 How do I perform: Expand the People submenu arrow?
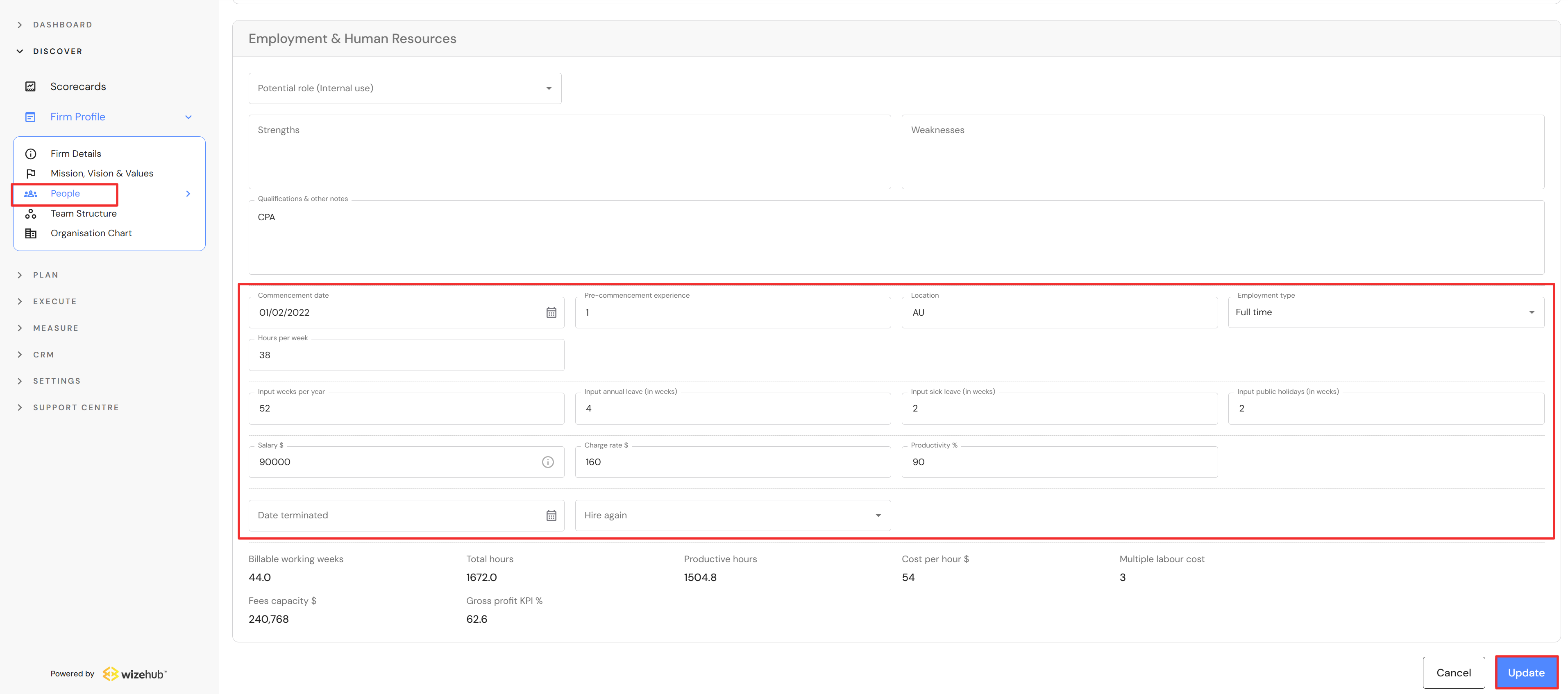click(x=188, y=193)
